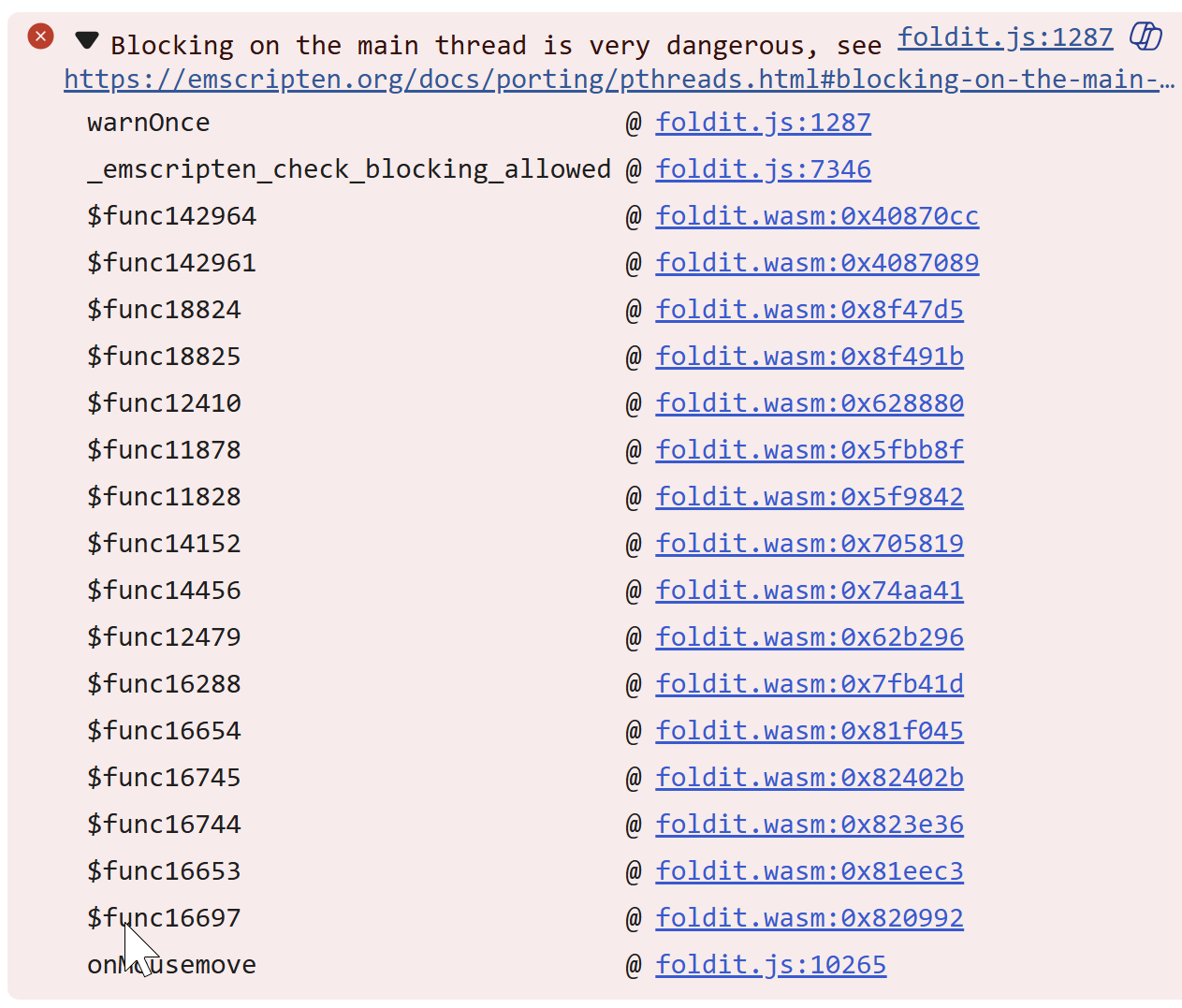
Task: Open the foldit.wasm:0x7fb41d link
Action: click(x=809, y=684)
